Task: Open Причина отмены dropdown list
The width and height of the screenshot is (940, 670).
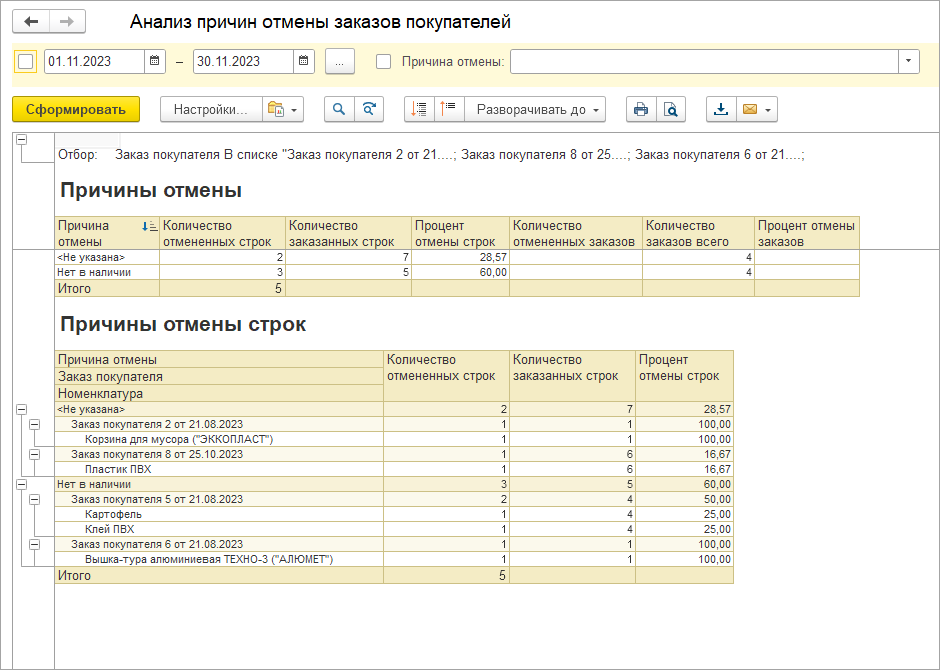Action: [908, 61]
